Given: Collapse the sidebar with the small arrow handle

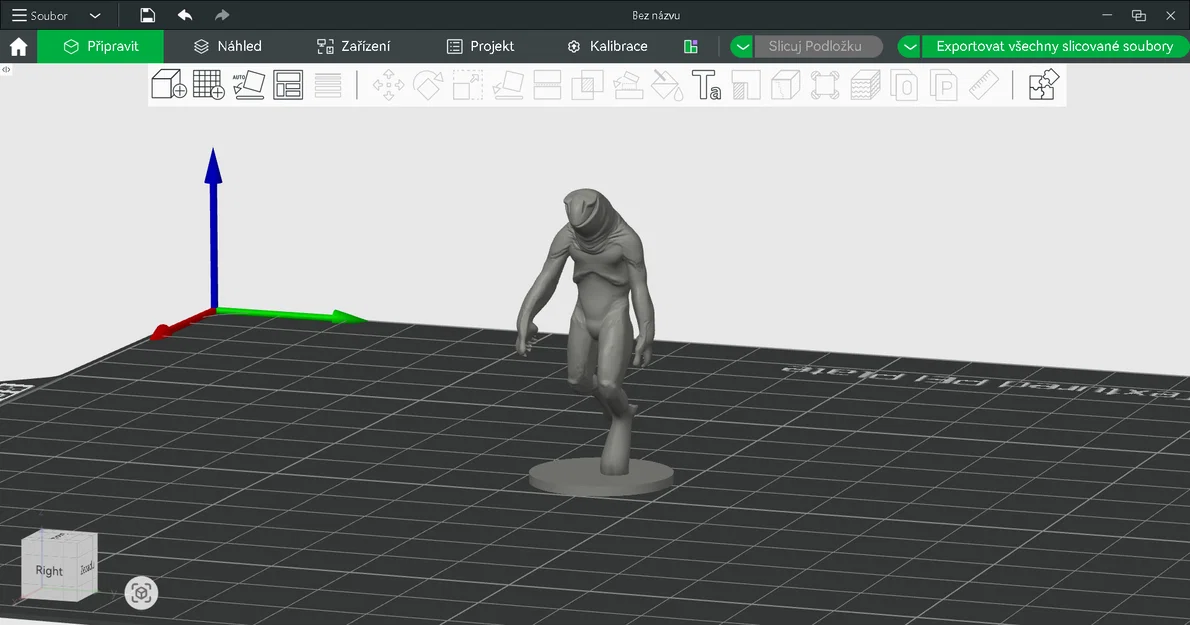Looking at the screenshot, I should [6, 69].
